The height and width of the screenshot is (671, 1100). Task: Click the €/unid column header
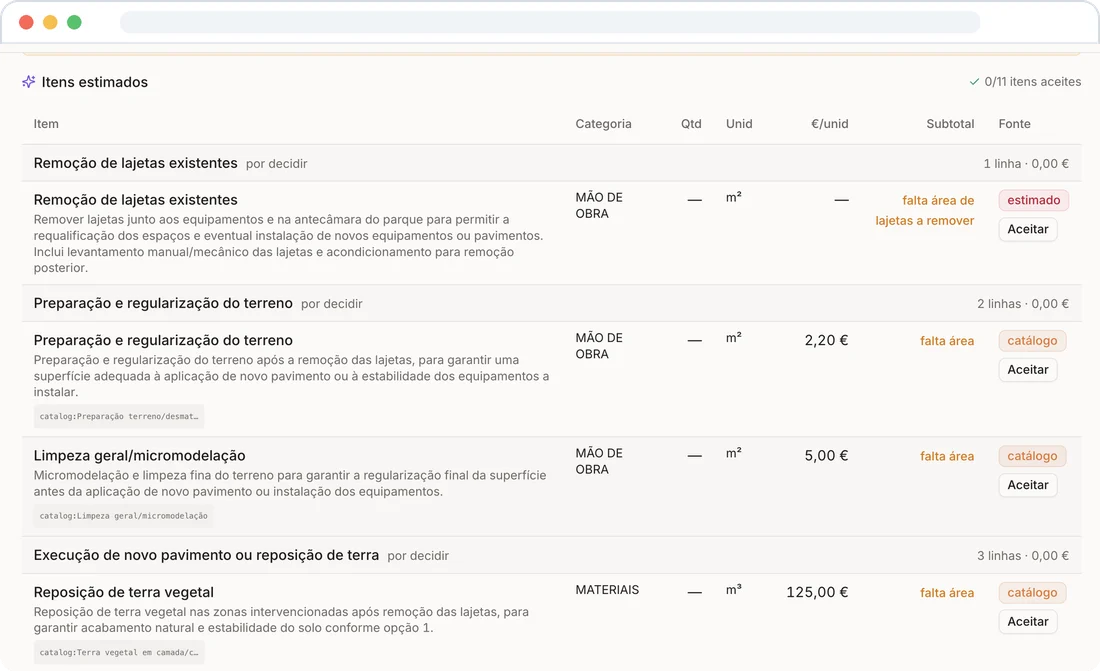pos(829,124)
